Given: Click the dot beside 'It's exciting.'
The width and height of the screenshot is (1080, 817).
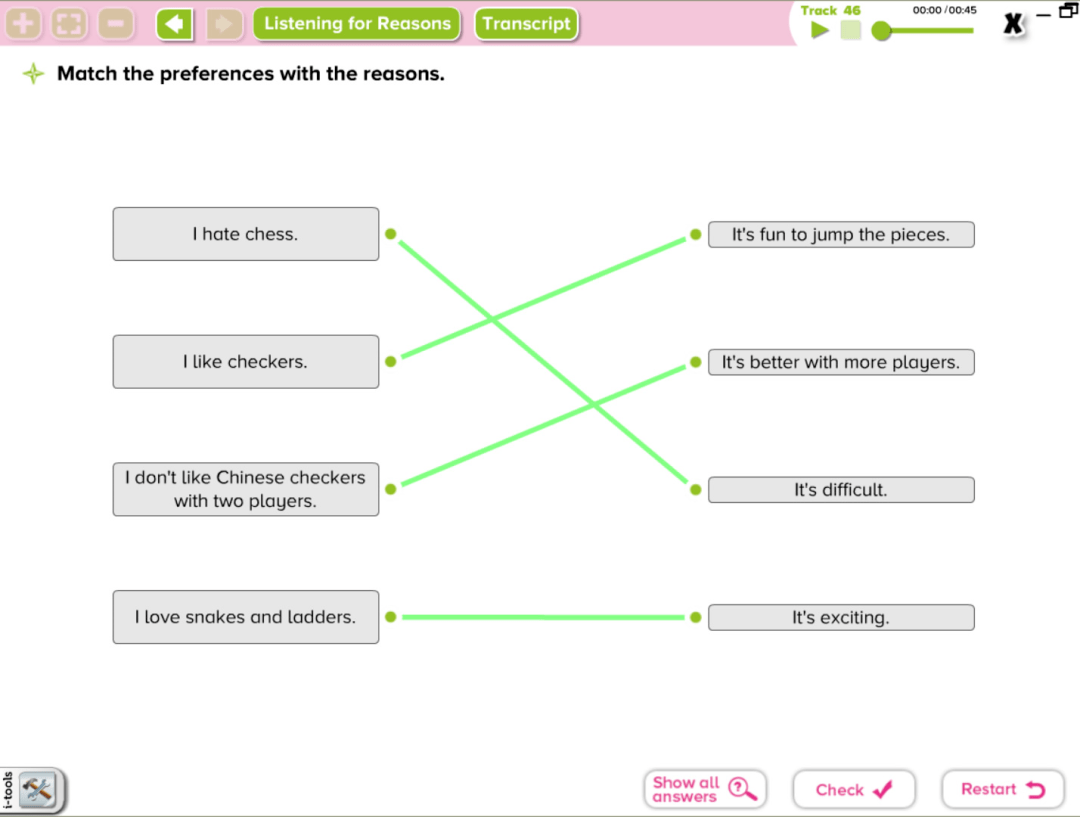Looking at the screenshot, I should pyautogui.click(x=696, y=617).
